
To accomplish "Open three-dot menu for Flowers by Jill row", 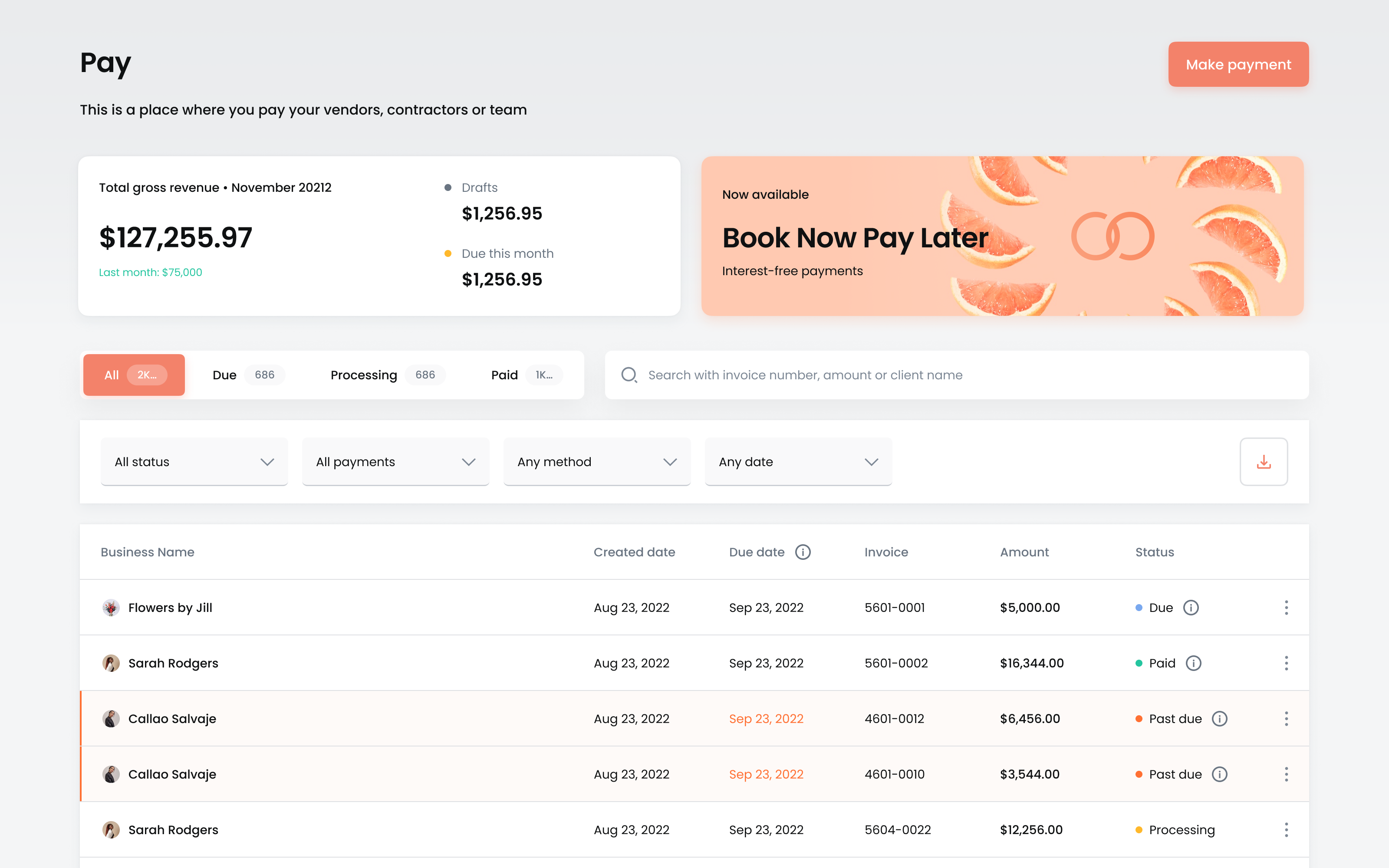I will pyautogui.click(x=1286, y=607).
